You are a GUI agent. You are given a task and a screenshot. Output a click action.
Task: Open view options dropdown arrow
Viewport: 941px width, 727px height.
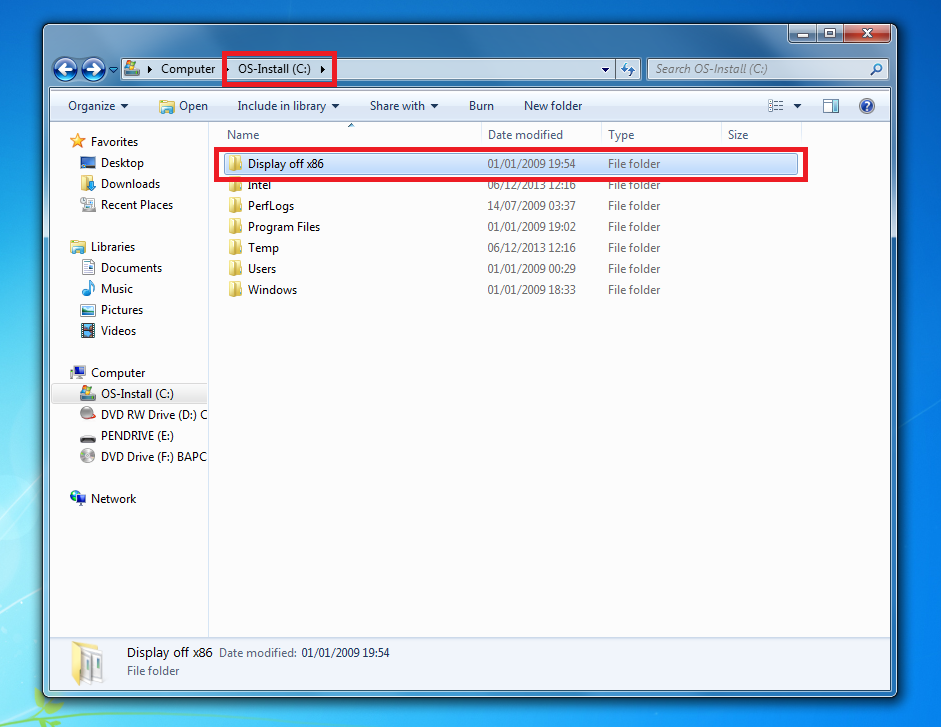coord(797,106)
